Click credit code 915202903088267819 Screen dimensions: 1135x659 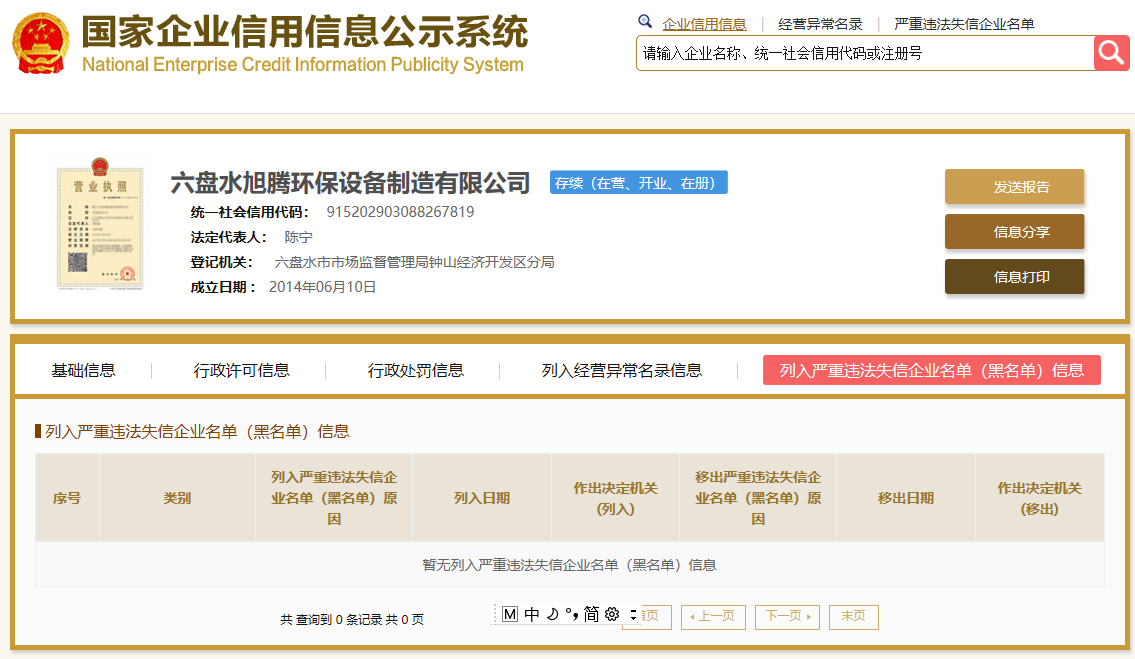click(x=400, y=212)
